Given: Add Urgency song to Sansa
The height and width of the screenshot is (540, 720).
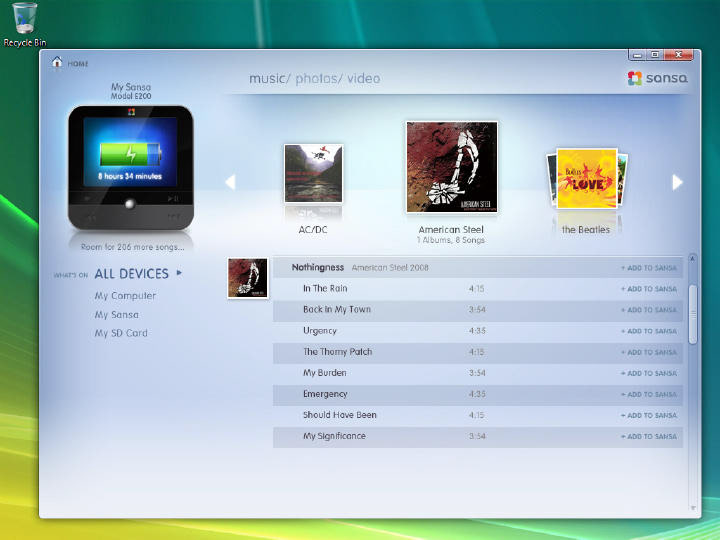Looking at the screenshot, I should (648, 331).
